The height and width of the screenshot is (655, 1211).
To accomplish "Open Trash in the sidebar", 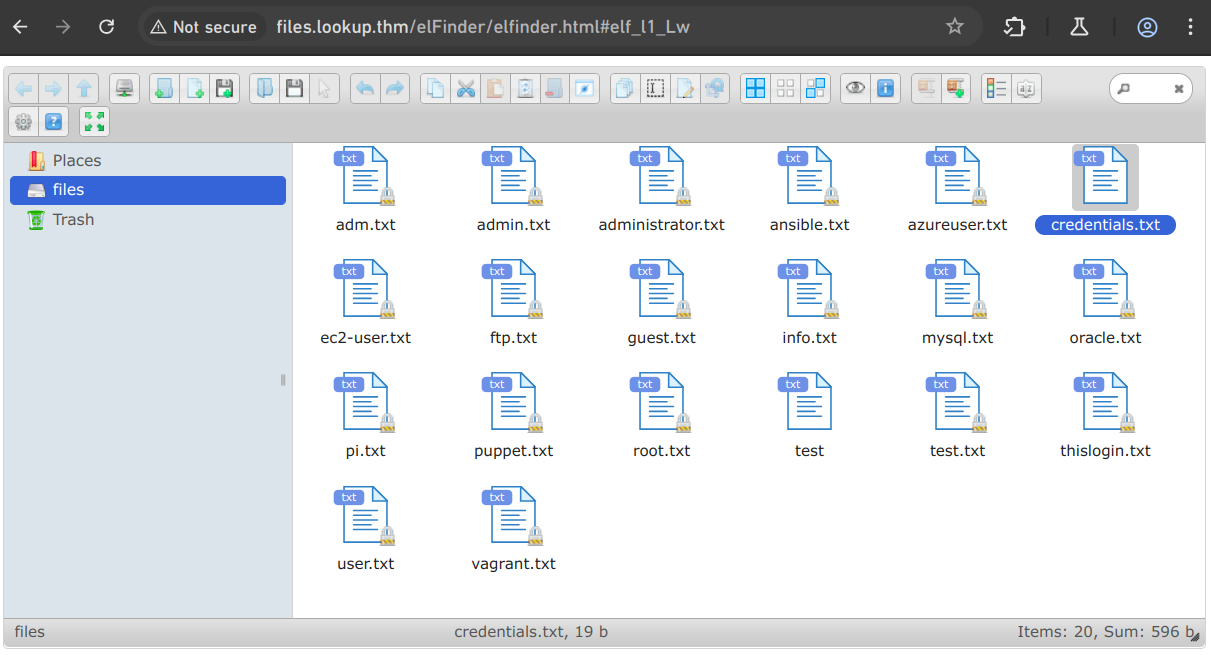I will (148, 219).
